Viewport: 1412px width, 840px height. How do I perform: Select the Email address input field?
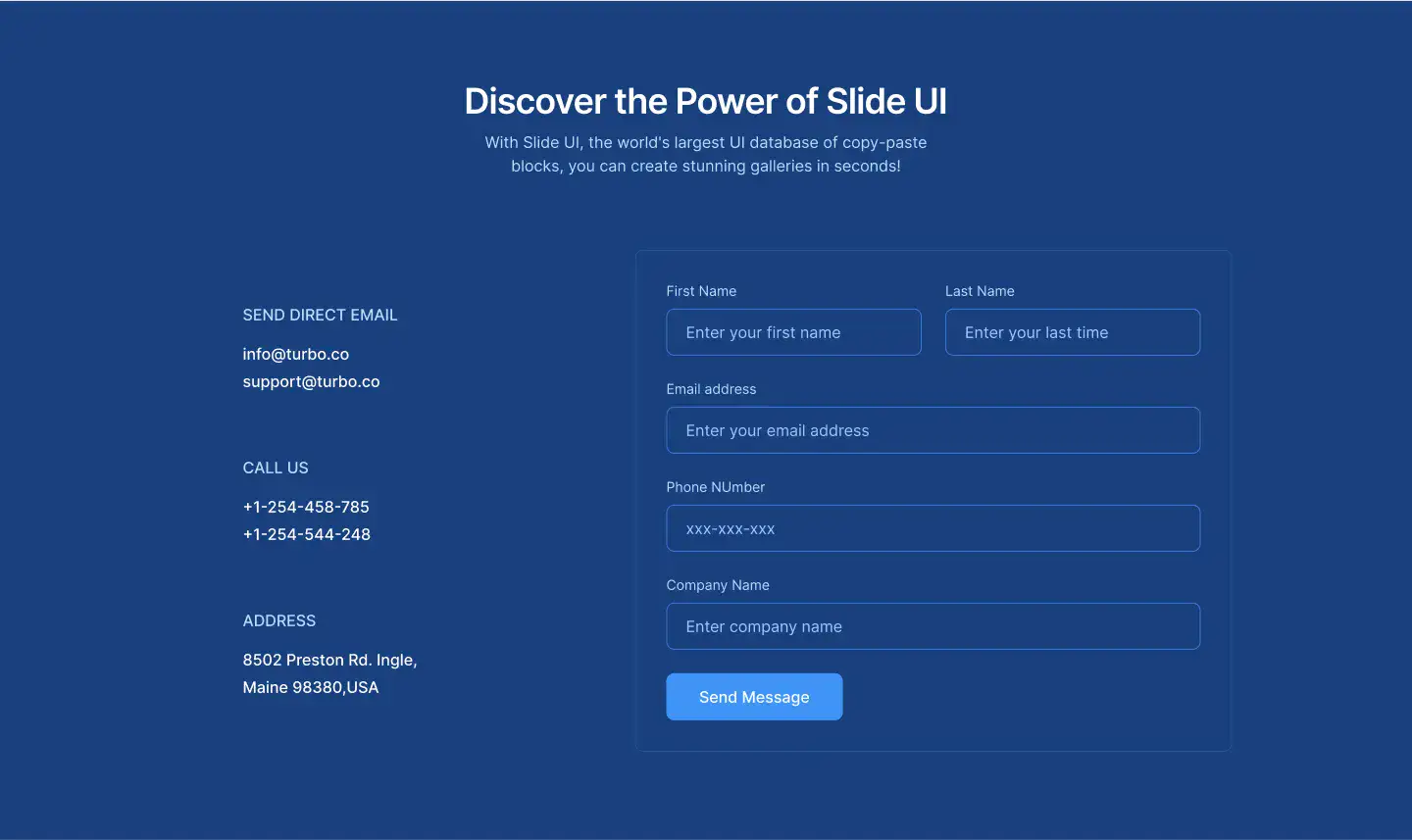(933, 430)
